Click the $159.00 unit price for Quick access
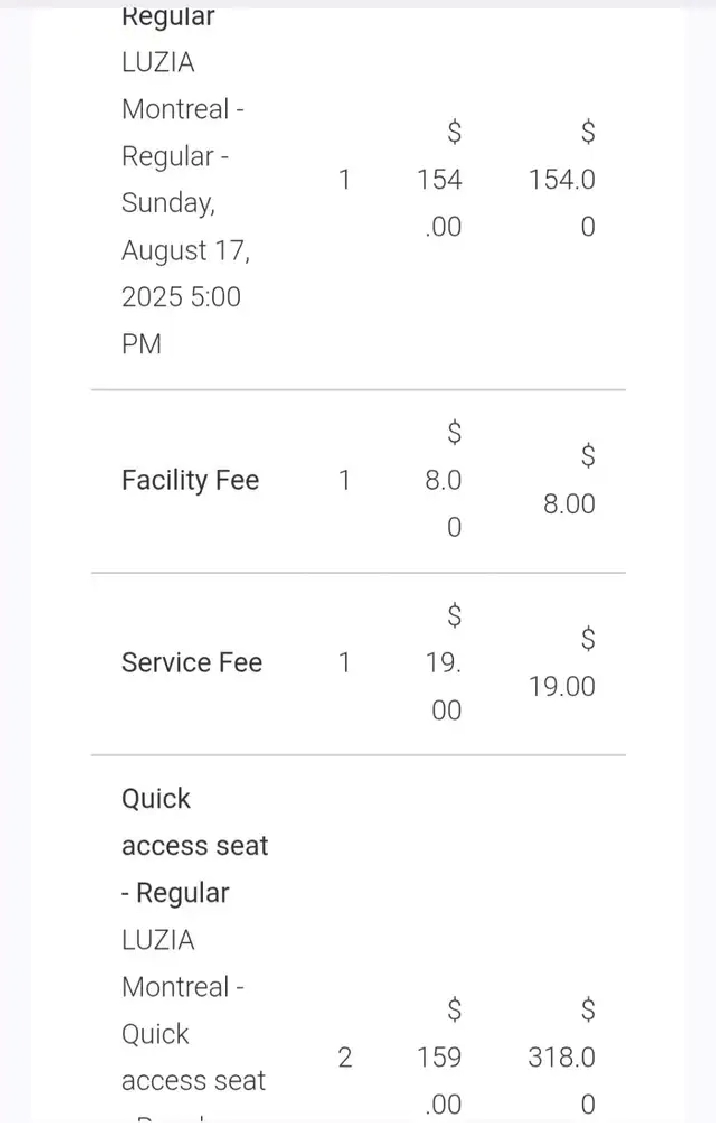716x1123 pixels. [440, 1057]
